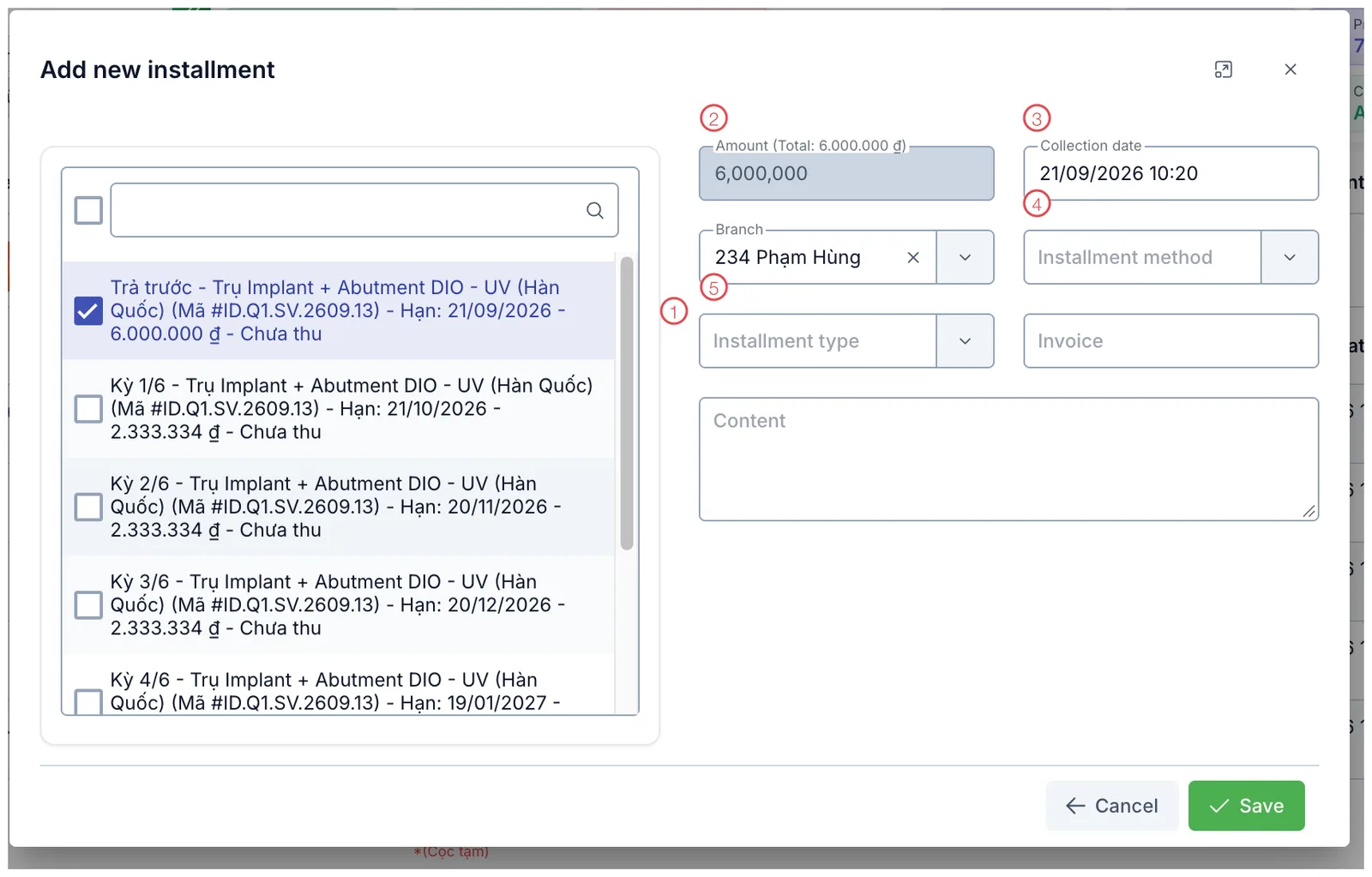The height and width of the screenshot is (877, 1372).
Task: Open the Installment type dropdown
Action: tap(965, 341)
